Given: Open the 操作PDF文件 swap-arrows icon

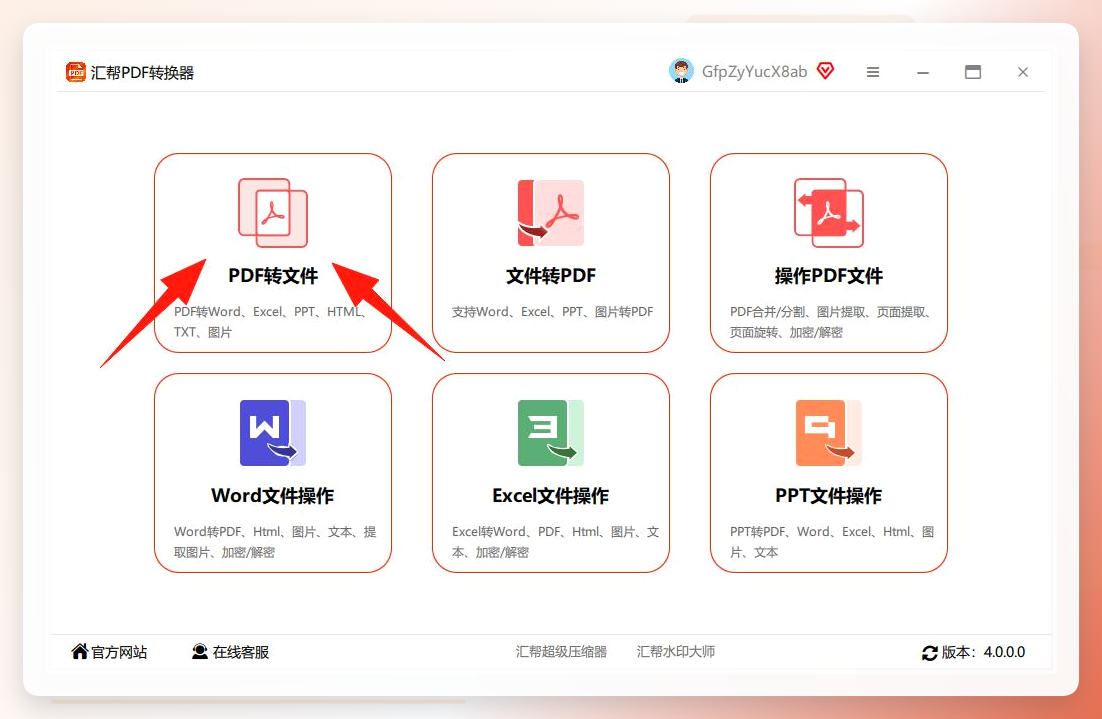Looking at the screenshot, I should tap(829, 213).
